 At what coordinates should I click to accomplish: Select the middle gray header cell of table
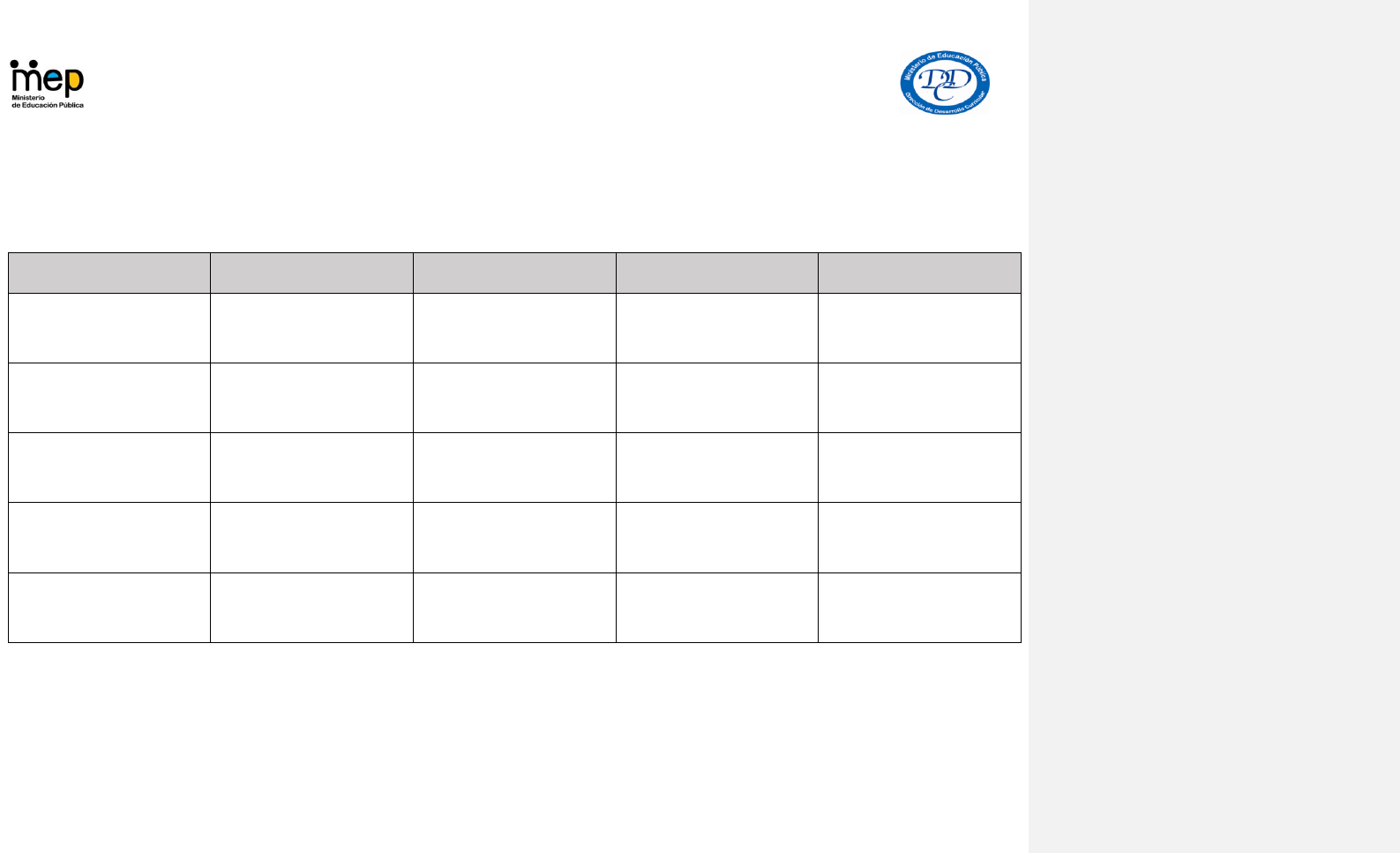click(x=514, y=273)
